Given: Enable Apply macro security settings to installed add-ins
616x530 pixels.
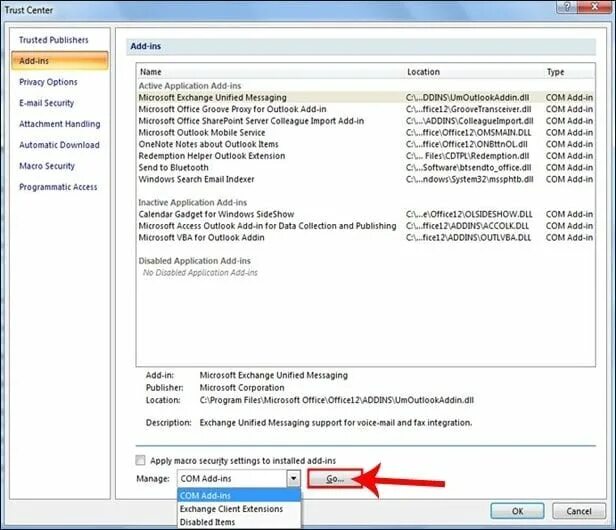Looking at the screenshot, I should click(140, 460).
